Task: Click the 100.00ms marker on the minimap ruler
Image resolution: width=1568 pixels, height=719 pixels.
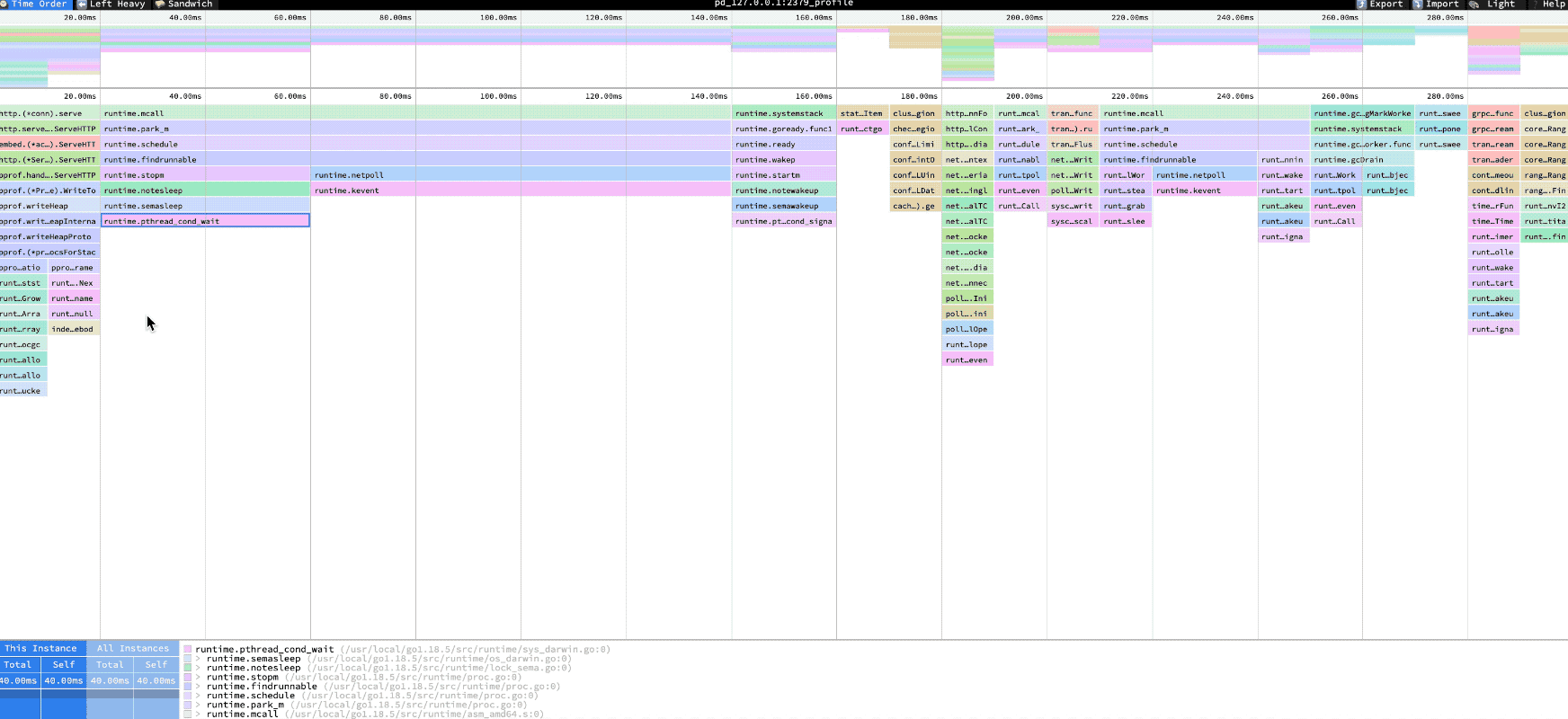Action: tap(498, 17)
